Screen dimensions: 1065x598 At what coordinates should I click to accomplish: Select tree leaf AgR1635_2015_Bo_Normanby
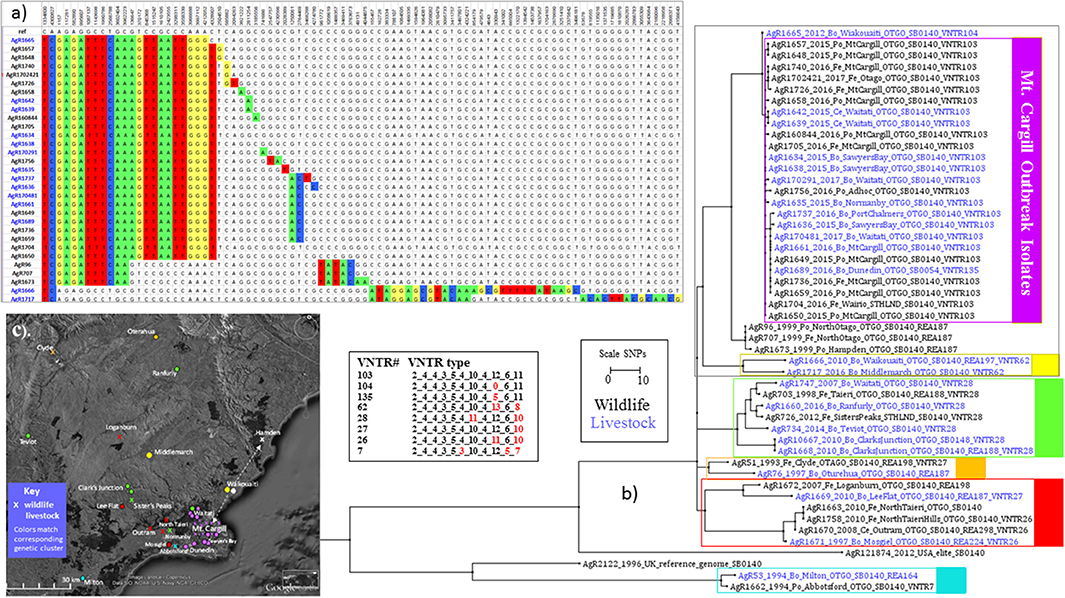877,203
